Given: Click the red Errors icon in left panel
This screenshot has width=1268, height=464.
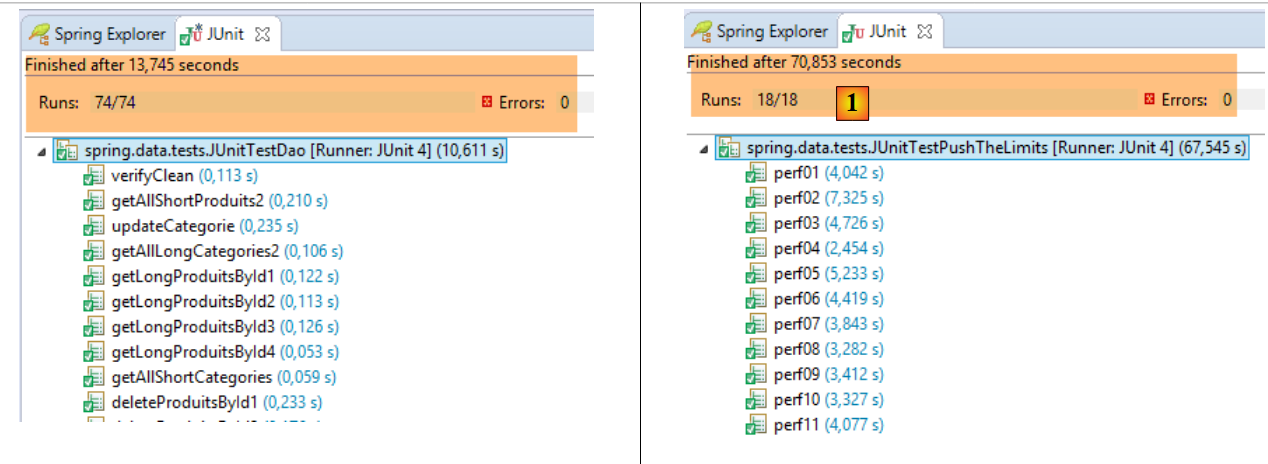Looking at the screenshot, I should (487, 102).
